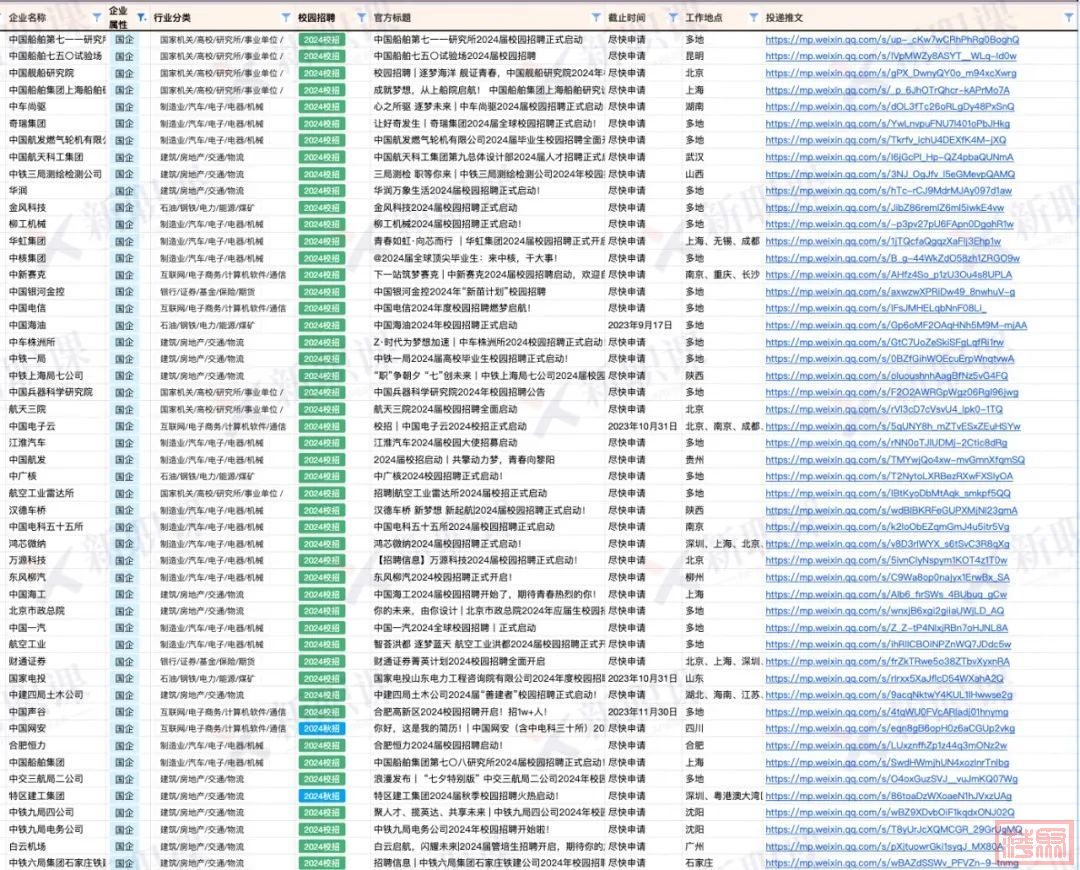Select title cell 东风柳汽2024校园招聘正式开启
The width and height of the screenshot is (1080, 870).
pos(443,577)
